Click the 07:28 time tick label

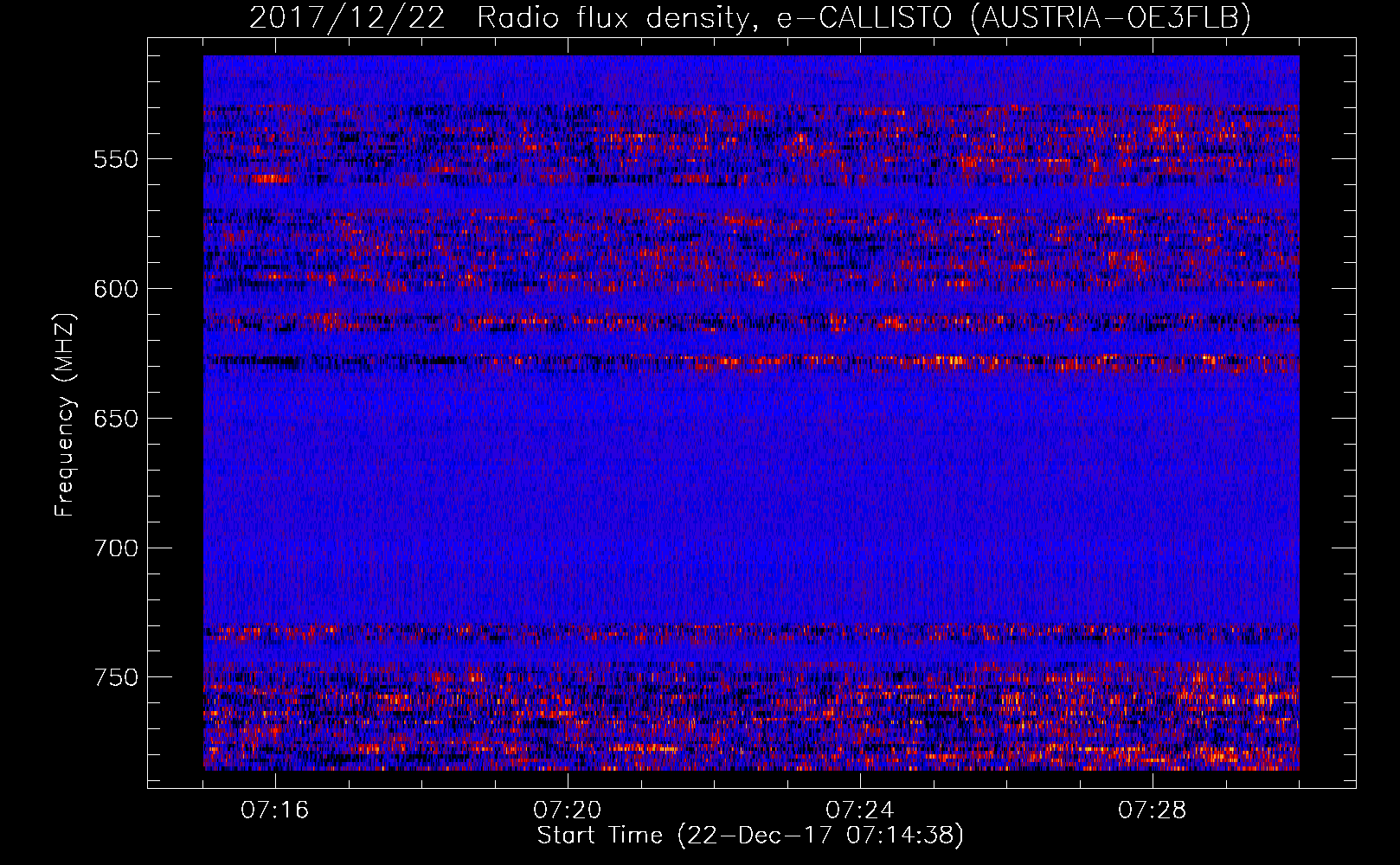[x=1153, y=811]
